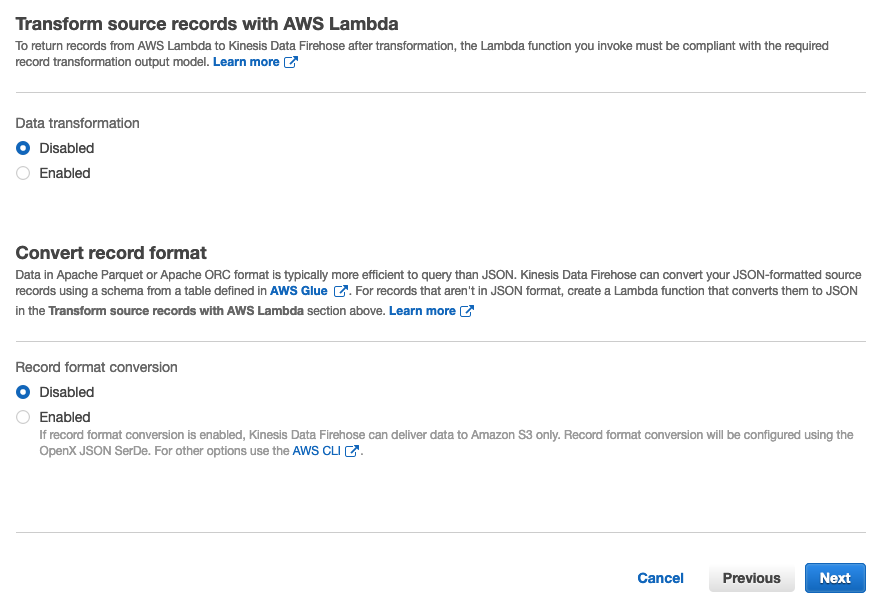Screen dimensions: 885x609
Task: Click the Enabled label under Record format conversion
Action: (x=64, y=417)
